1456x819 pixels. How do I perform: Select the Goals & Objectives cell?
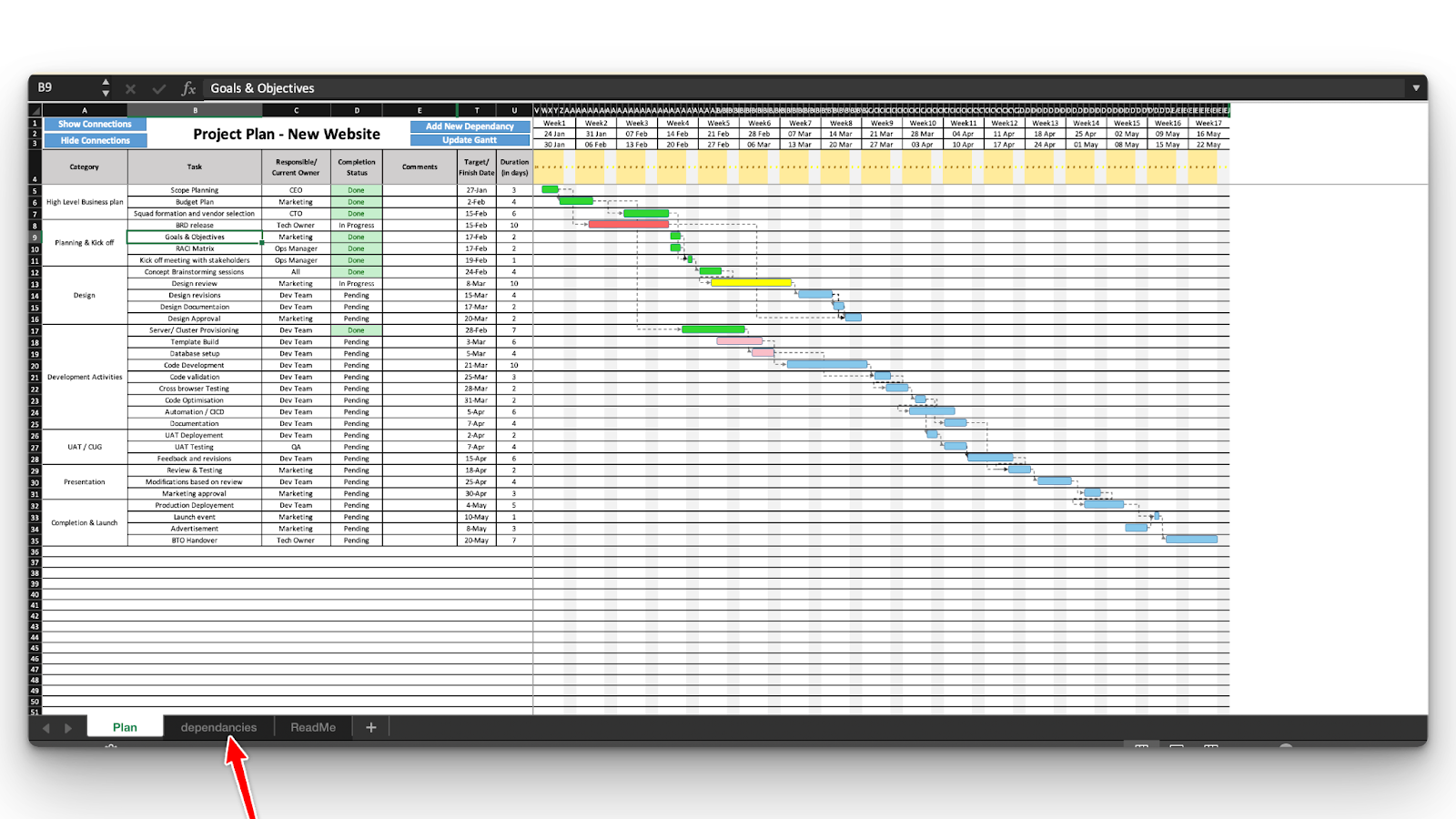(195, 238)
